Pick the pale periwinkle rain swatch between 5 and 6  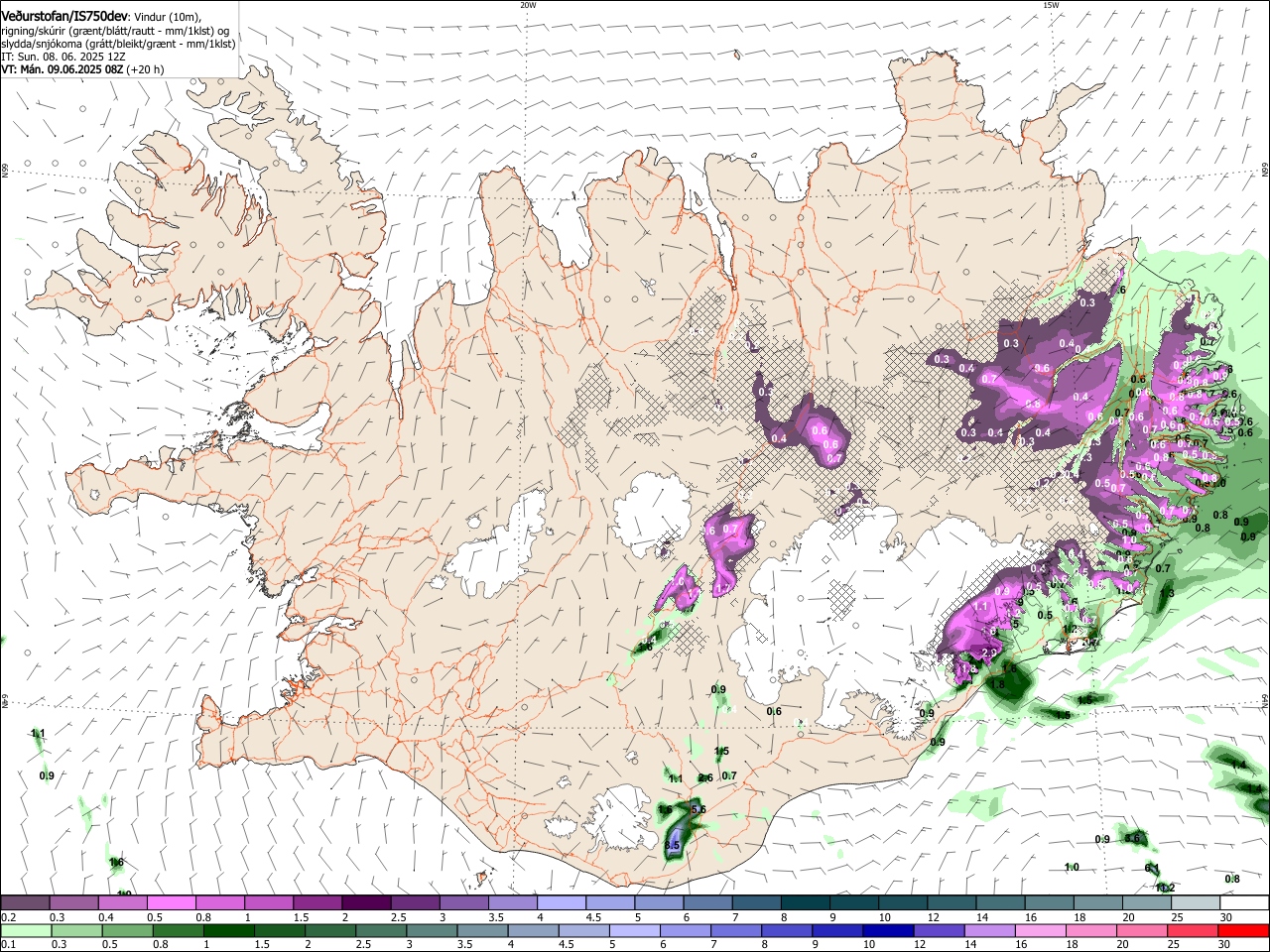(x=635, y=930)
